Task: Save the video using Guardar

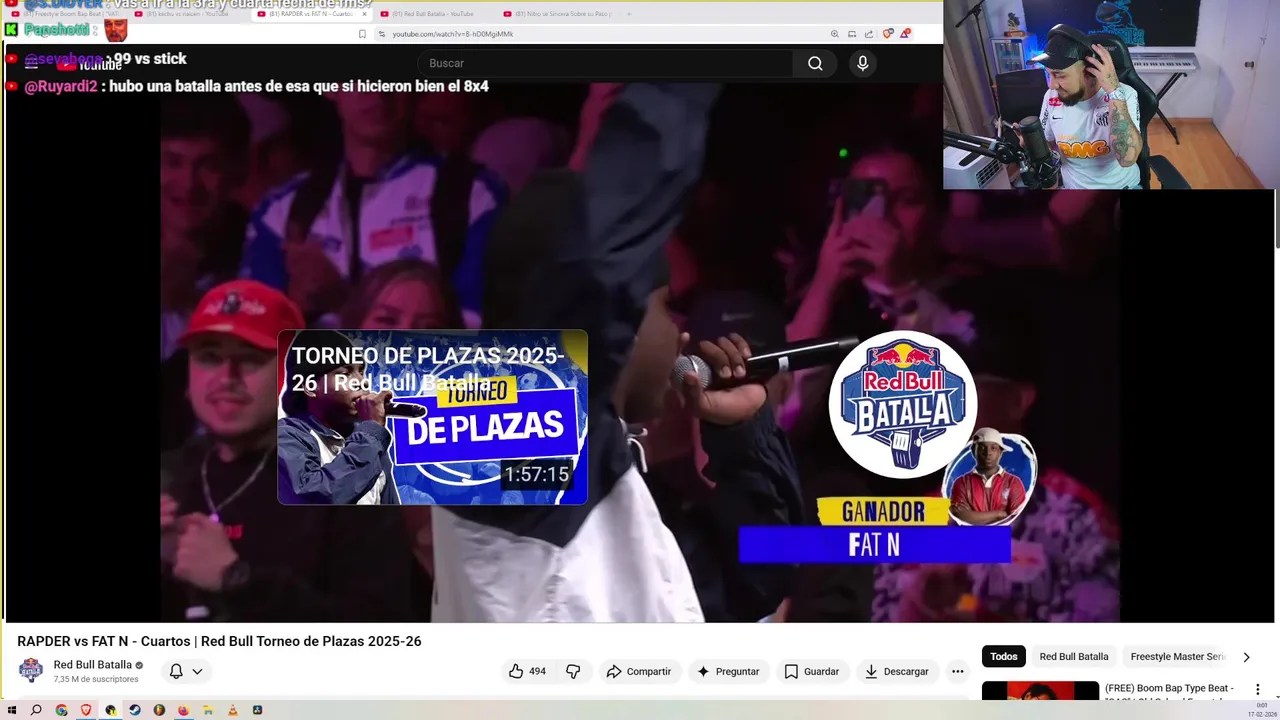Action: [x=811, y=671]
